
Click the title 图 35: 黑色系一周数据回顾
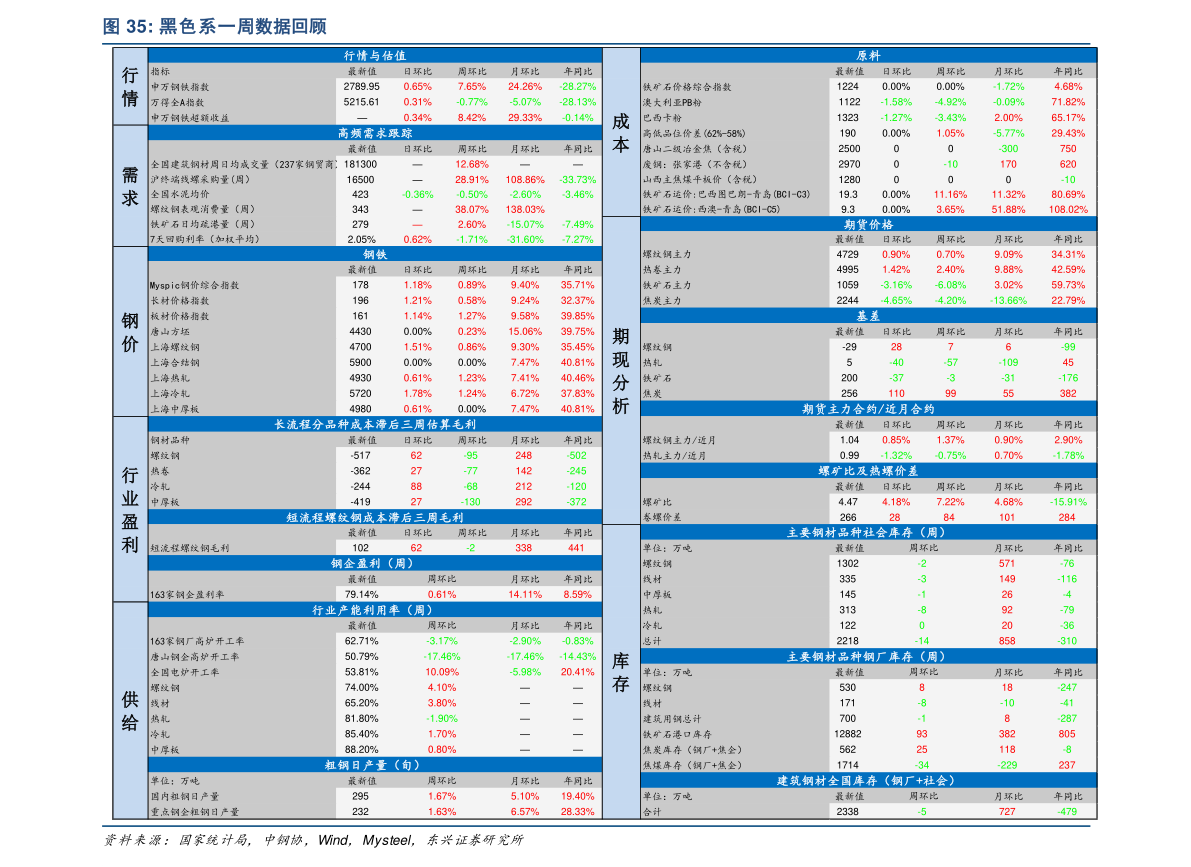pos(214,27)
